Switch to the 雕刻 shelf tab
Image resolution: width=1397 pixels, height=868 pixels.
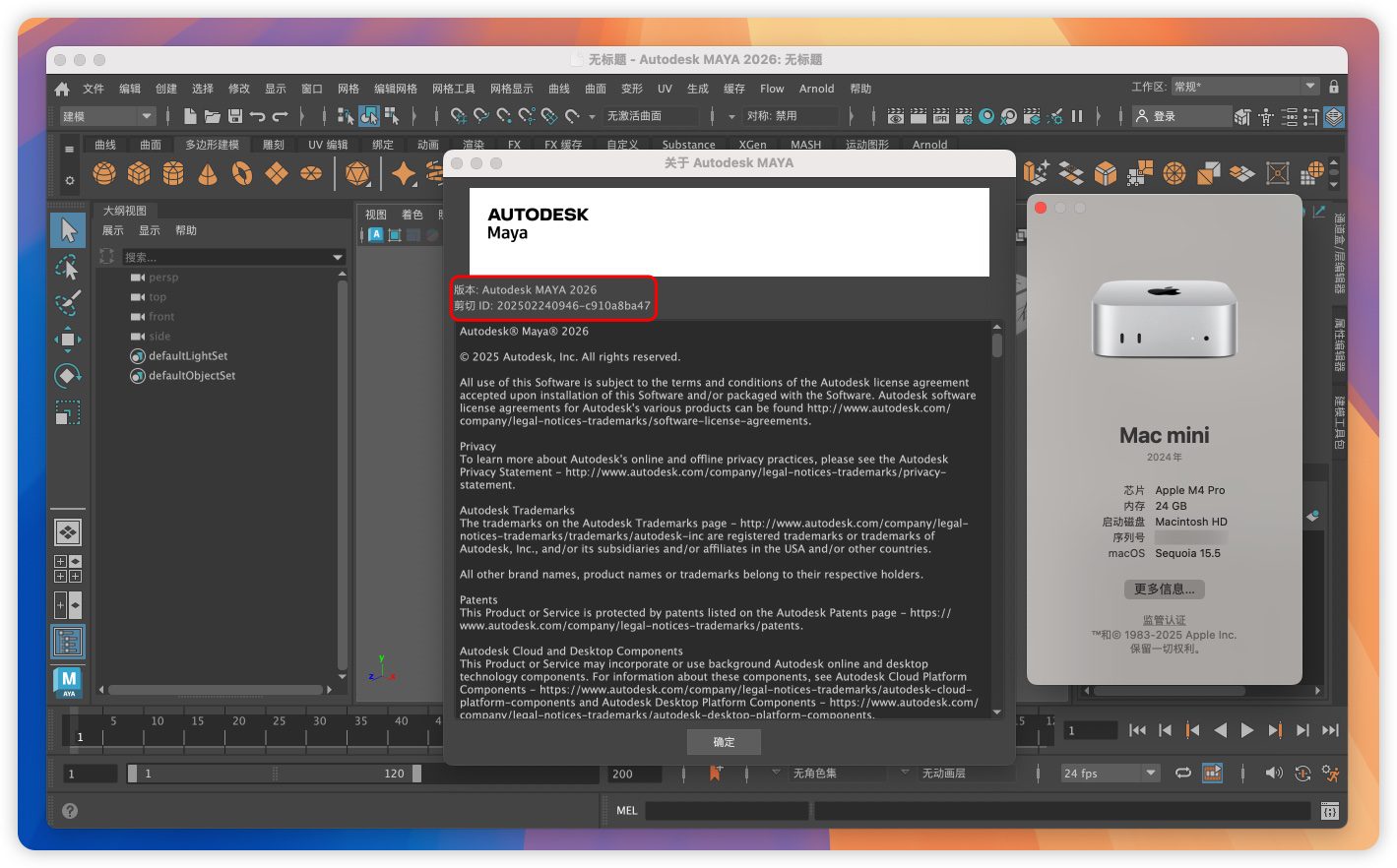tap(273, 145)
